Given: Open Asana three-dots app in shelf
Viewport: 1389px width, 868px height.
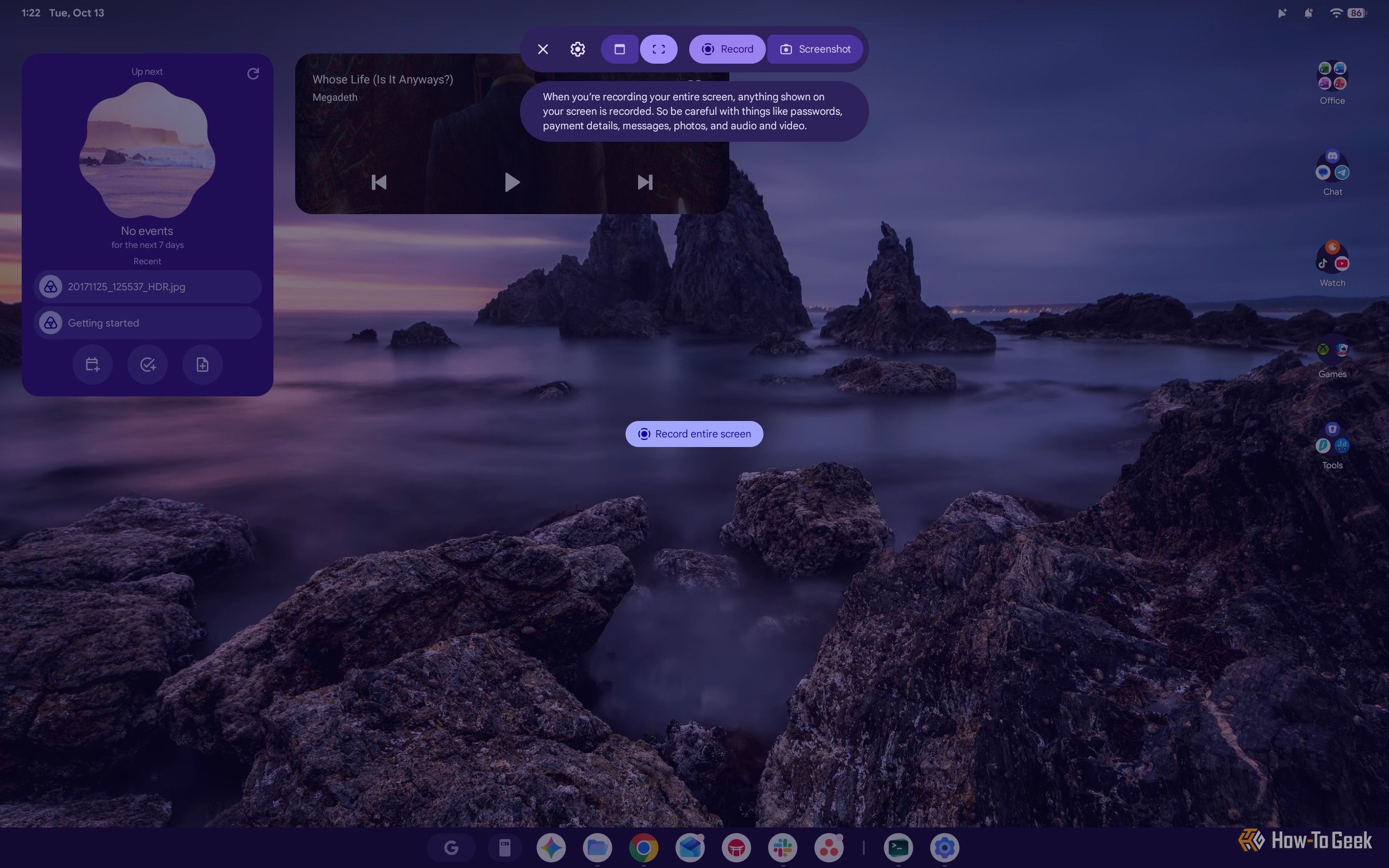Looking at the screenshot, I should coord(829,847).
